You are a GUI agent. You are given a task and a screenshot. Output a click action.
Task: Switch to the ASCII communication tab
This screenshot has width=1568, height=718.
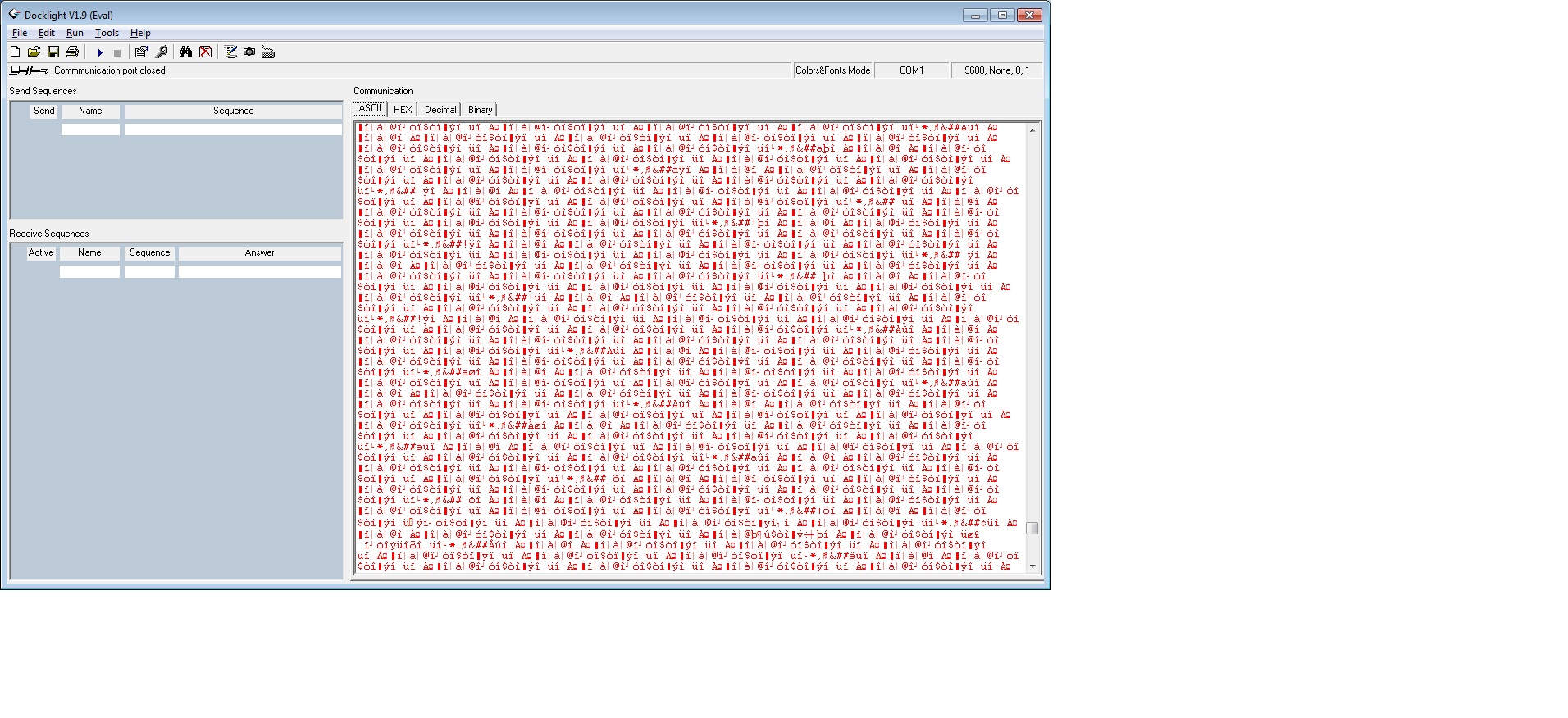pyautogui.click(x=370, y=109)
